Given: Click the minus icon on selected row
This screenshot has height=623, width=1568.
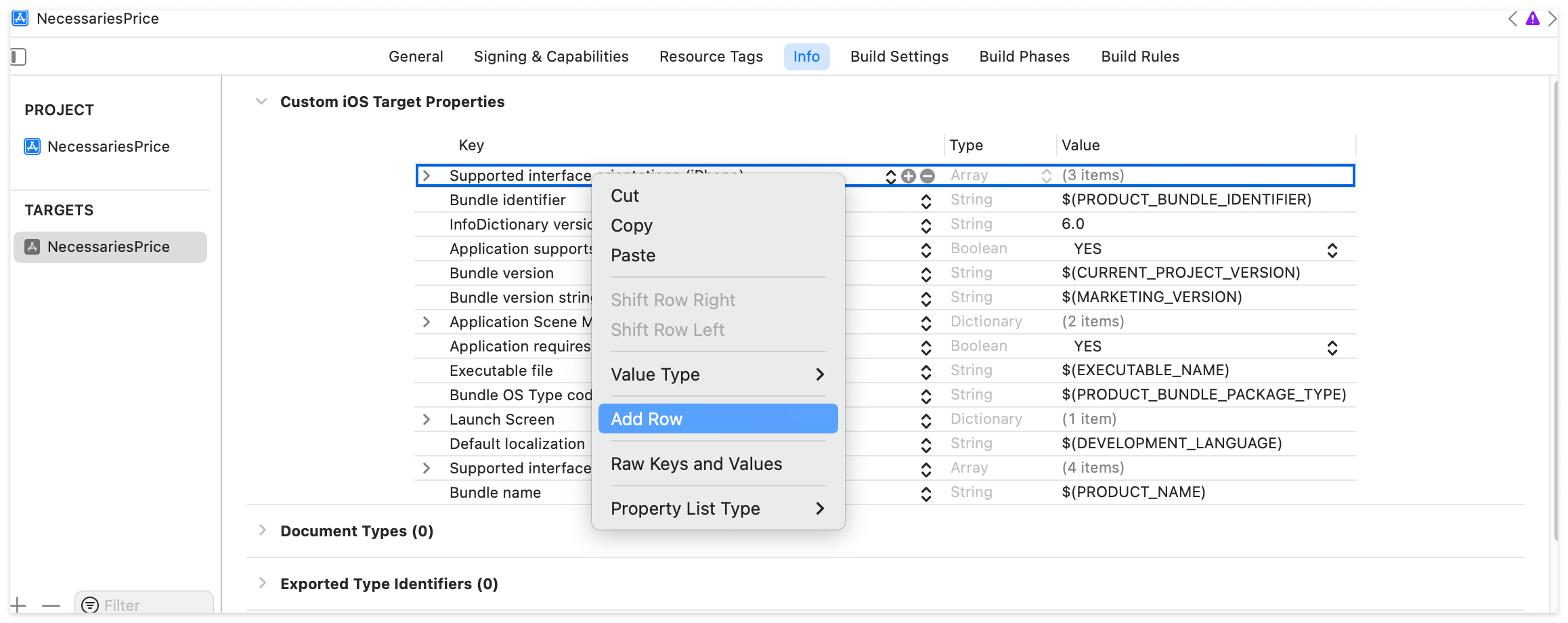Looking at the screenshot, I should click(x=928, y=176).
